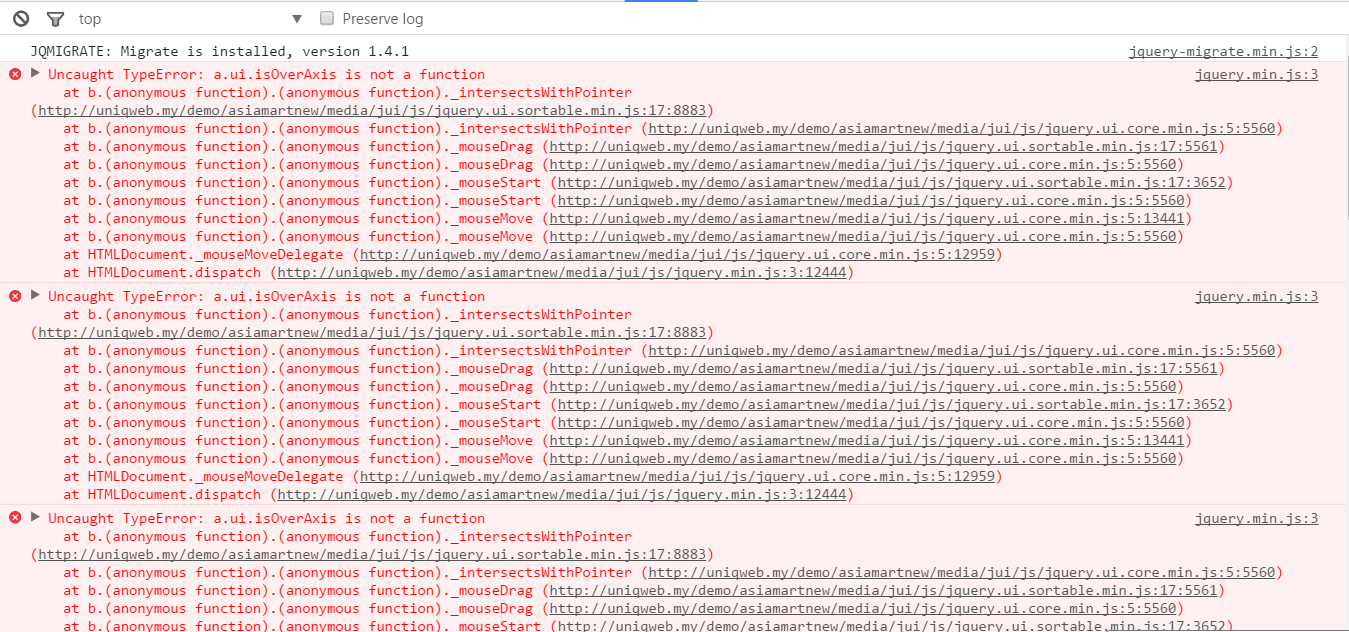Follow first error's _mouseMoveDelegate core.min.js:5:12959 link
This screenshot has width=1349, height=632.
click(x=677, y=254)
